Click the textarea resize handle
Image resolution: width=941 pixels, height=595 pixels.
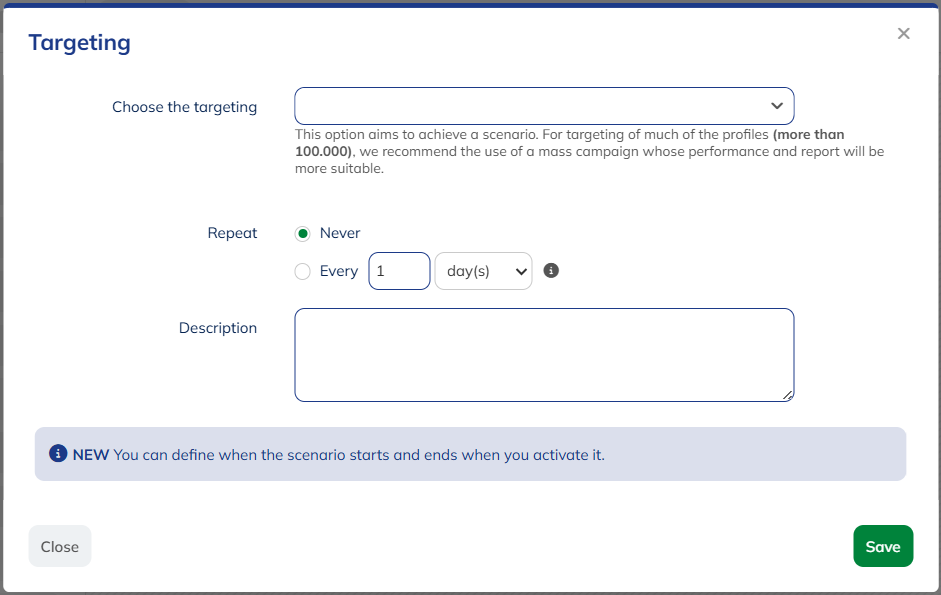point(788,396)
